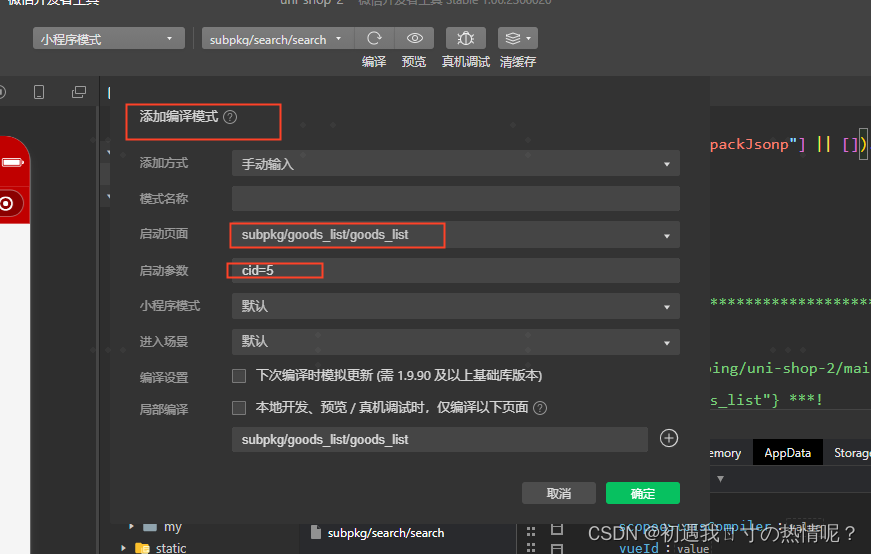Click the 启动参数 cid=5 field
Image resolution: width=871 pixels, height=554 pixels.
tap(455, 271)
